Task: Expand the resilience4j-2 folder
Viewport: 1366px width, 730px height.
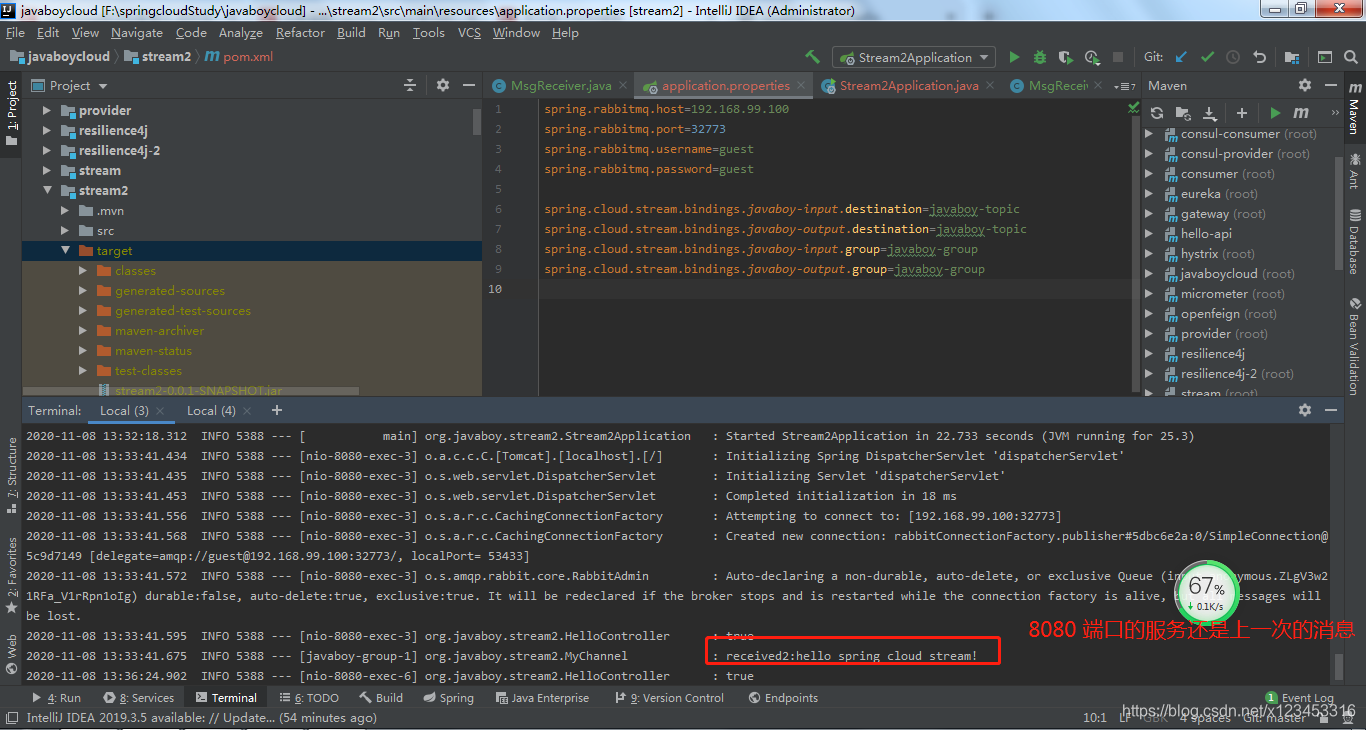Action: [x=46, y=151]
